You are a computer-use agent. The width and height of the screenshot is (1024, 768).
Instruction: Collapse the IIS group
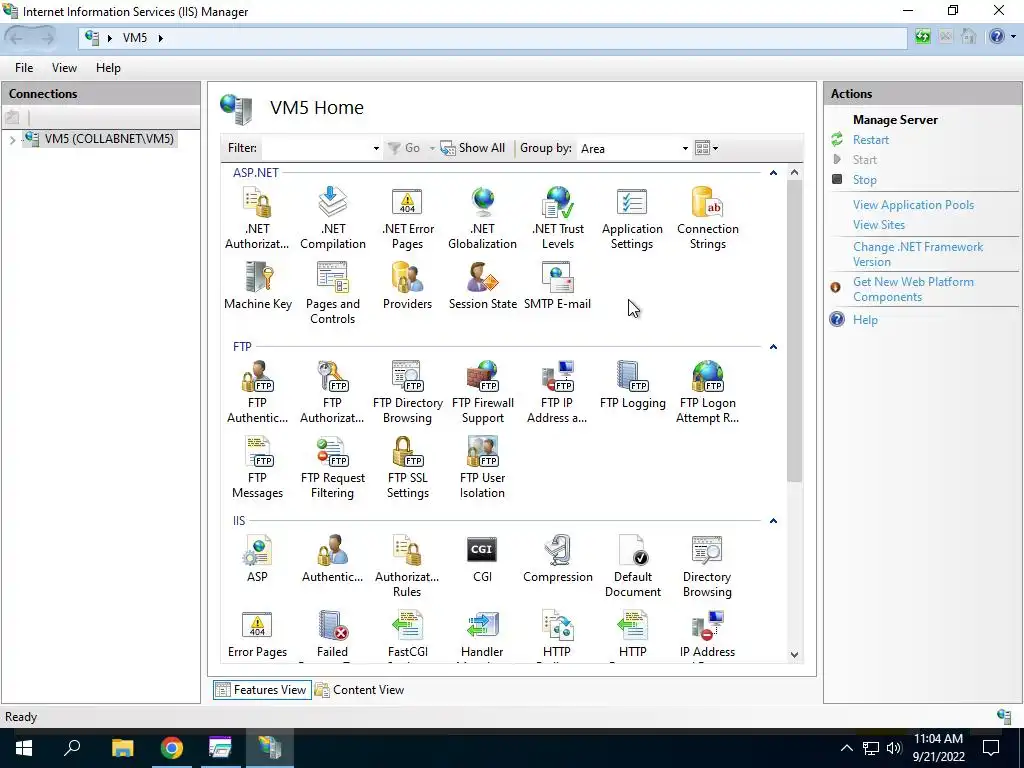(773, 520)
